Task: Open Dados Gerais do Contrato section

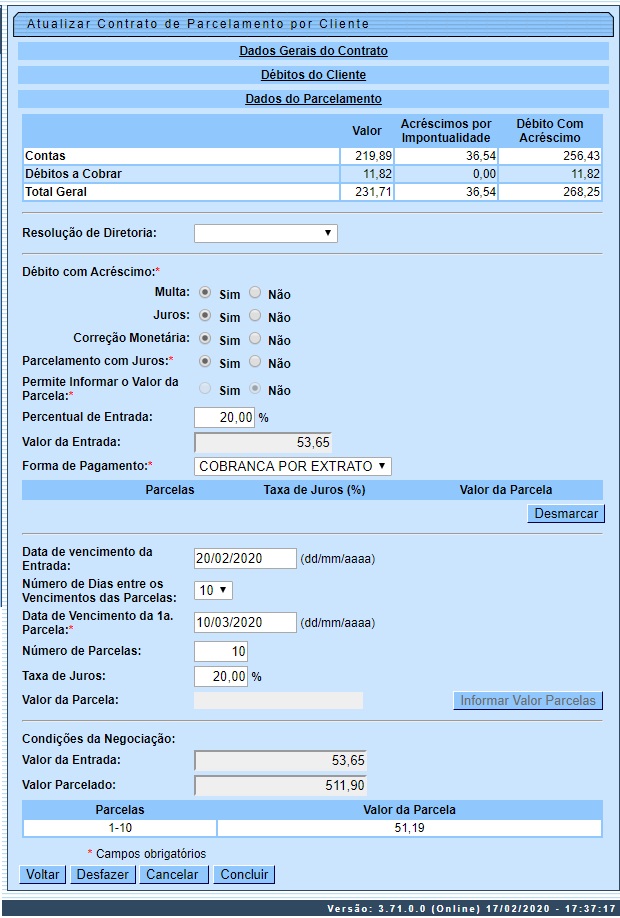Action: (313, 50)
